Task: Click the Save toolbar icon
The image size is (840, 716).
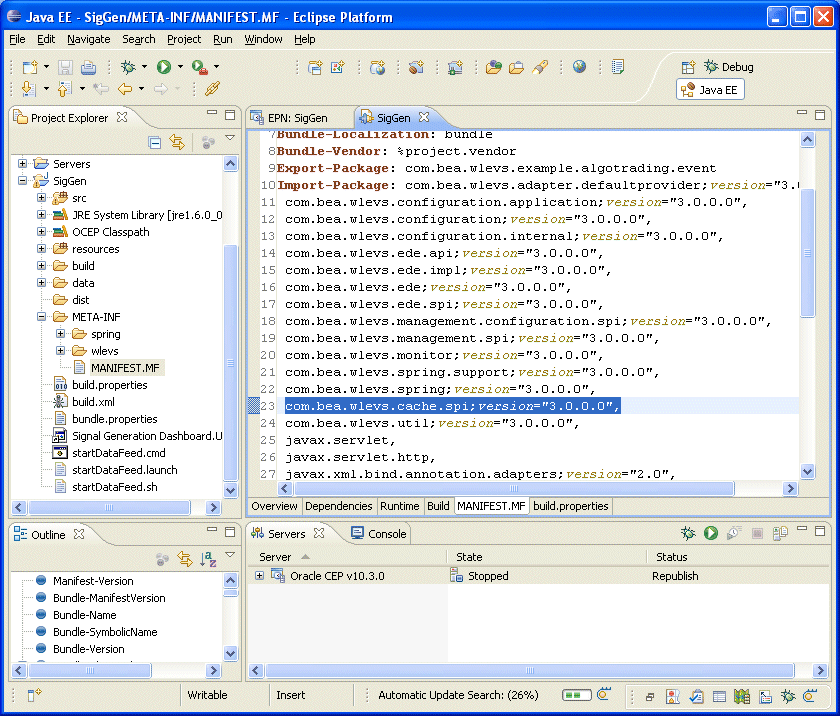Action: pyautogui.click(x=65, y=67)
